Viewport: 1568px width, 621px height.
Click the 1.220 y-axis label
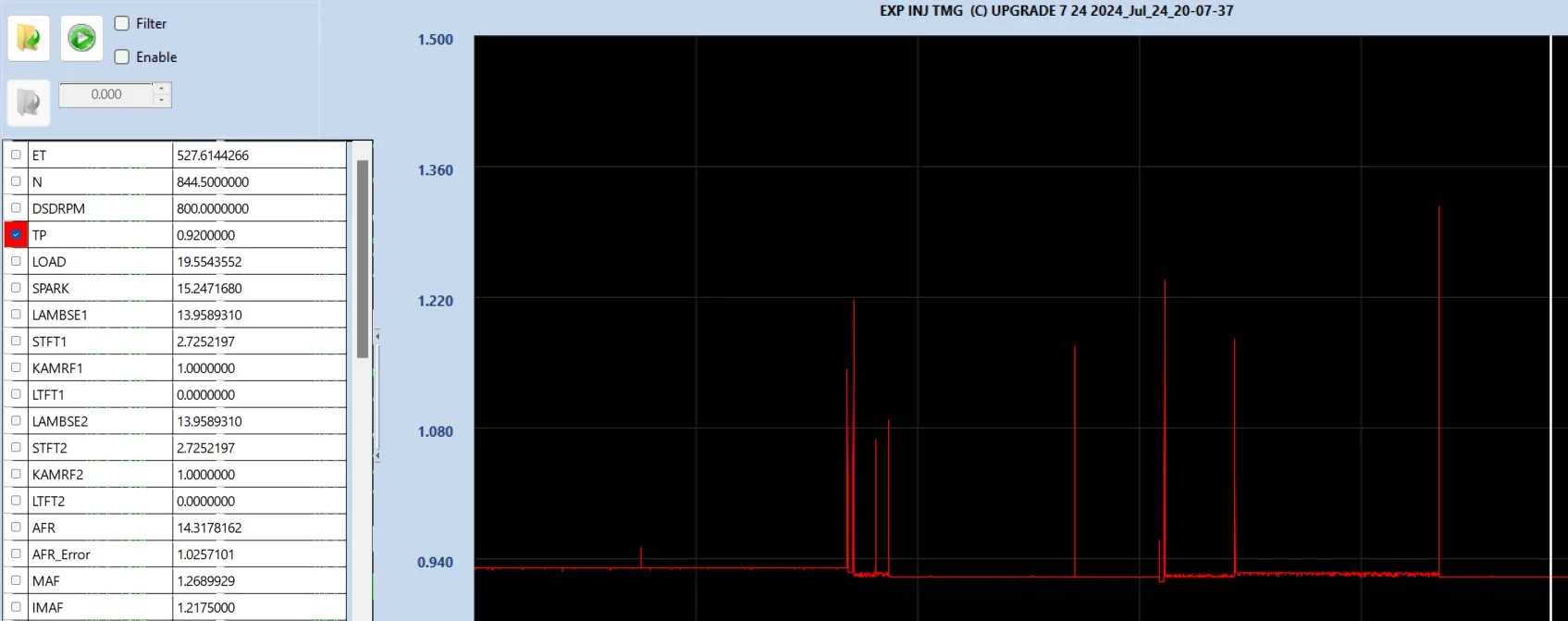(x=435, y=301)
